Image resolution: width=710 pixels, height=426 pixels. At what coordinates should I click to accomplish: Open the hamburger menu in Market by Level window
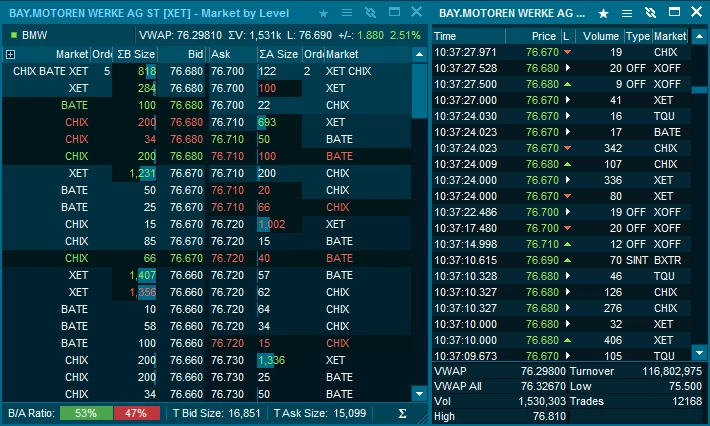coord(347,13)
